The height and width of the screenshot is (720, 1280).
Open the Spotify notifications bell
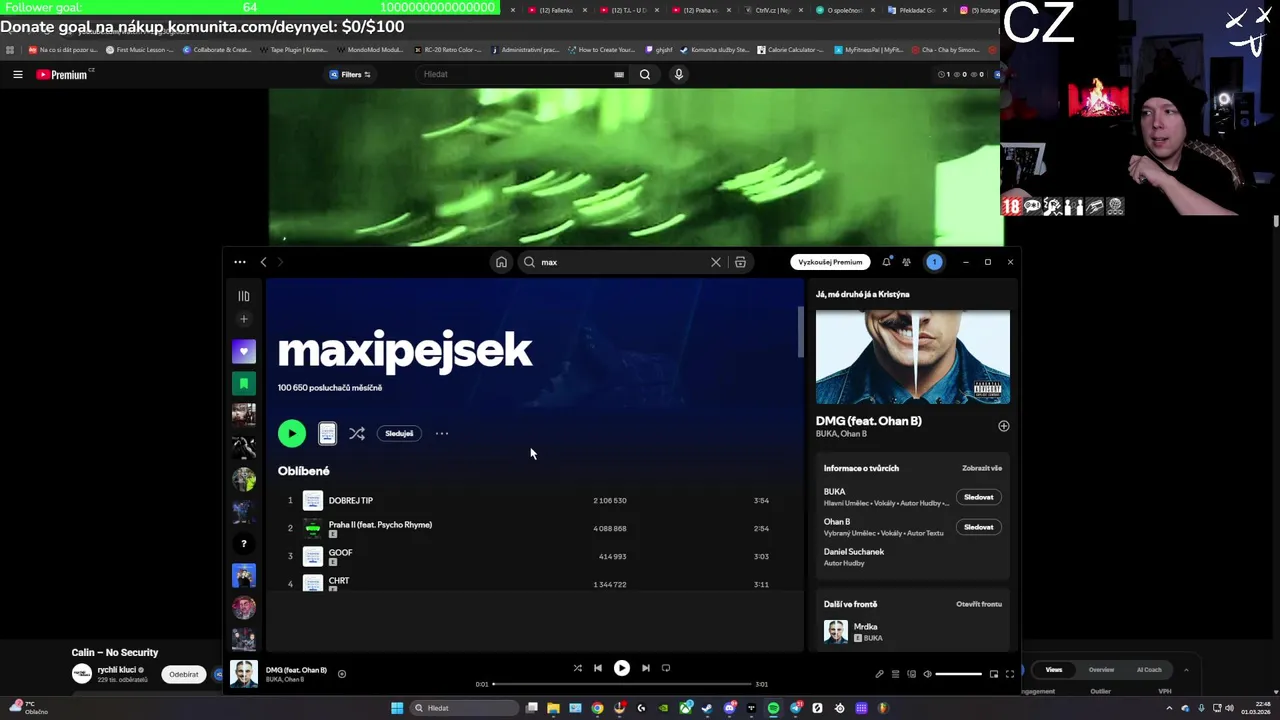886,262
